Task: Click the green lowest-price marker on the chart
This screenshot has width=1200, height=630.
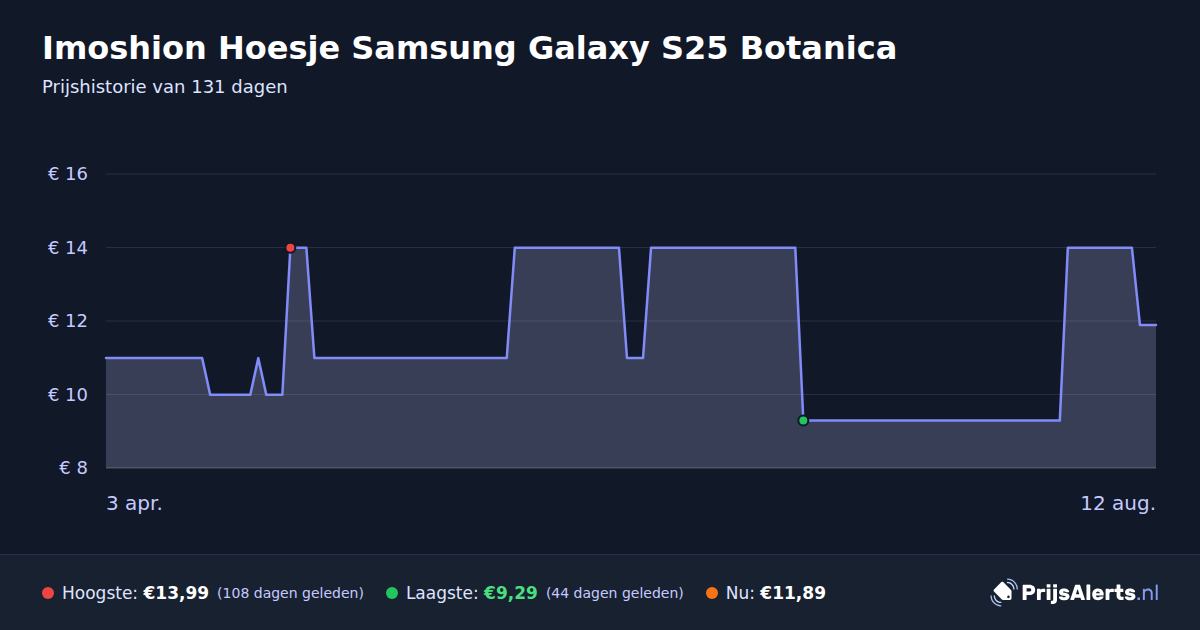Action: point(803,421)
